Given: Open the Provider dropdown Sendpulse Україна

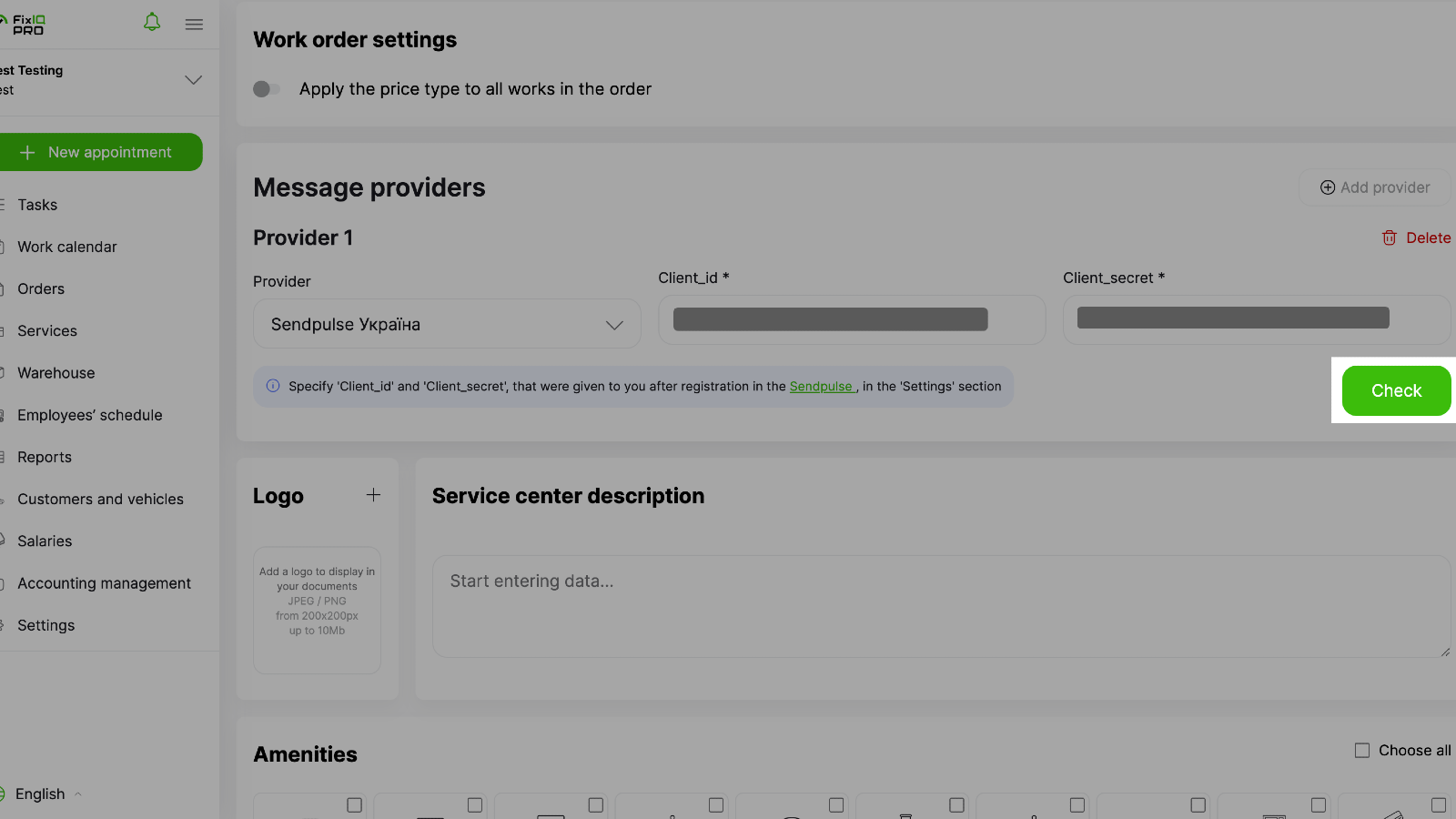Looking at the screenshot, I should point(447,325).
